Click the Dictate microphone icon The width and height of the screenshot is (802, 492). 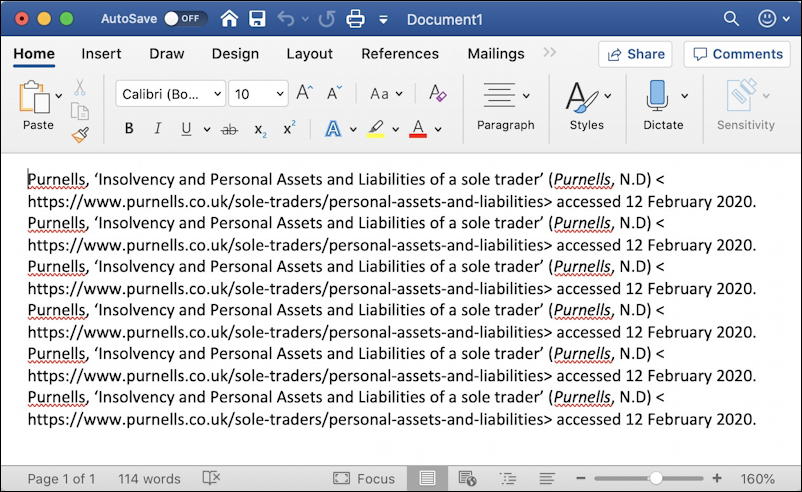pos(657,95)
